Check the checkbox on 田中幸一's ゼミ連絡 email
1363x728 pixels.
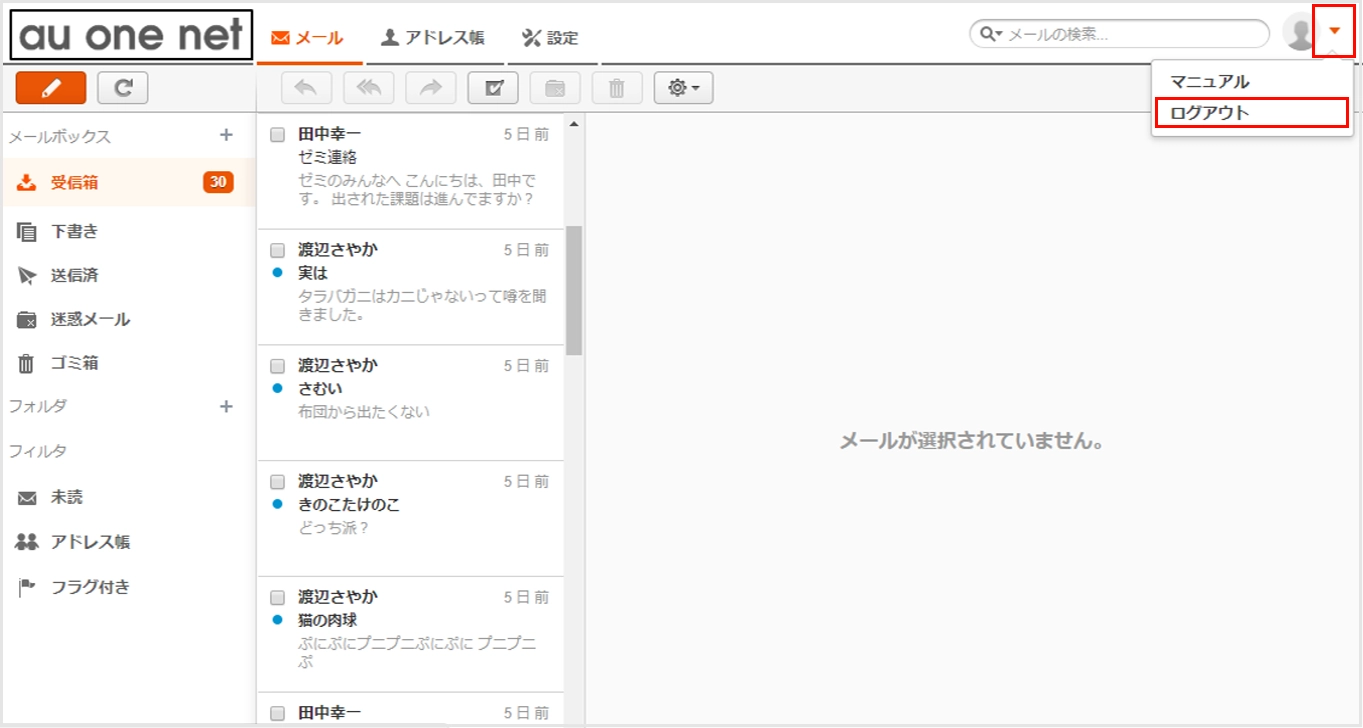(x=277, y=134)
